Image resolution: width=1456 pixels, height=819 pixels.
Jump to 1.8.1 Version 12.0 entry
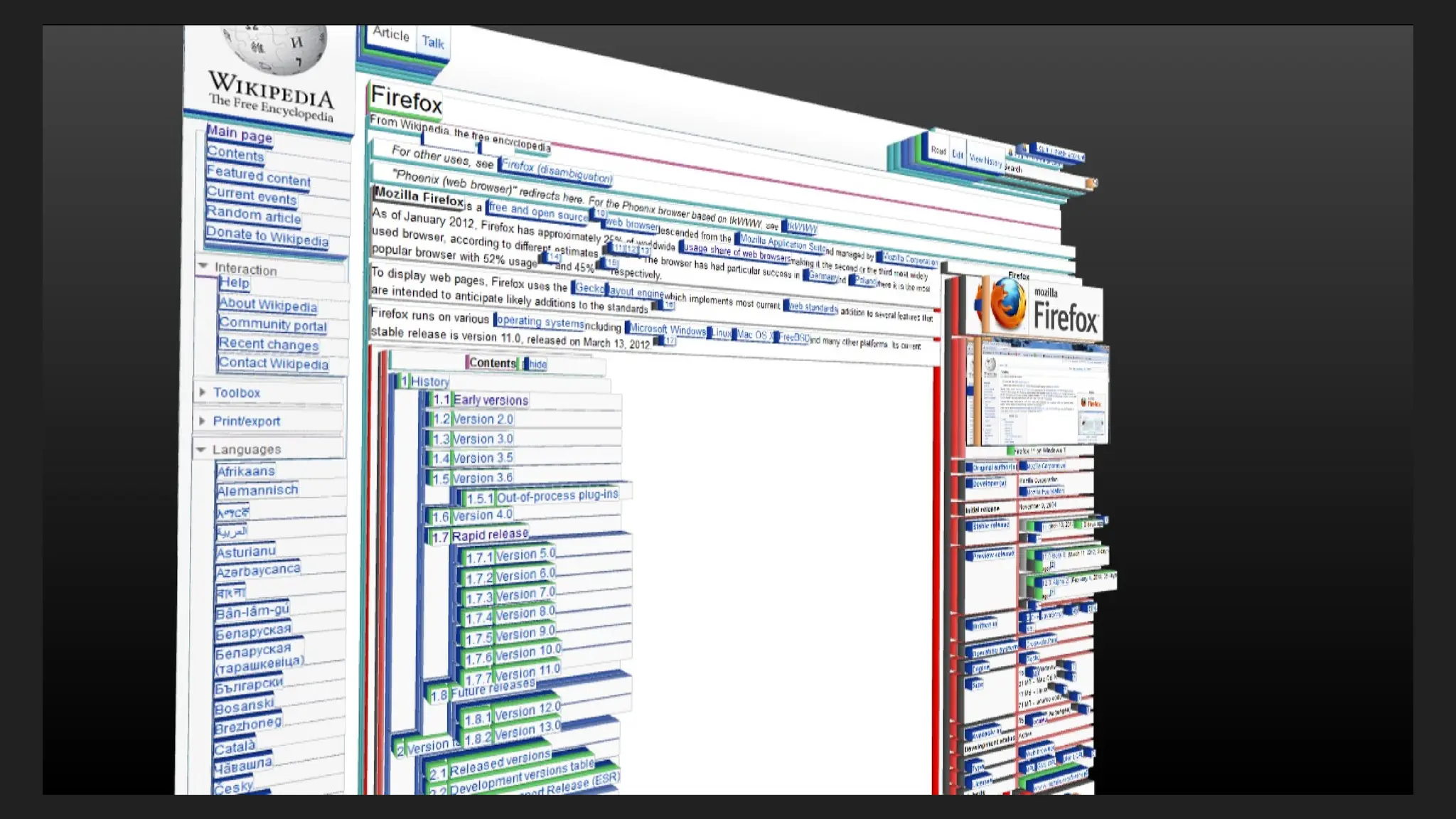click(513, 714)
